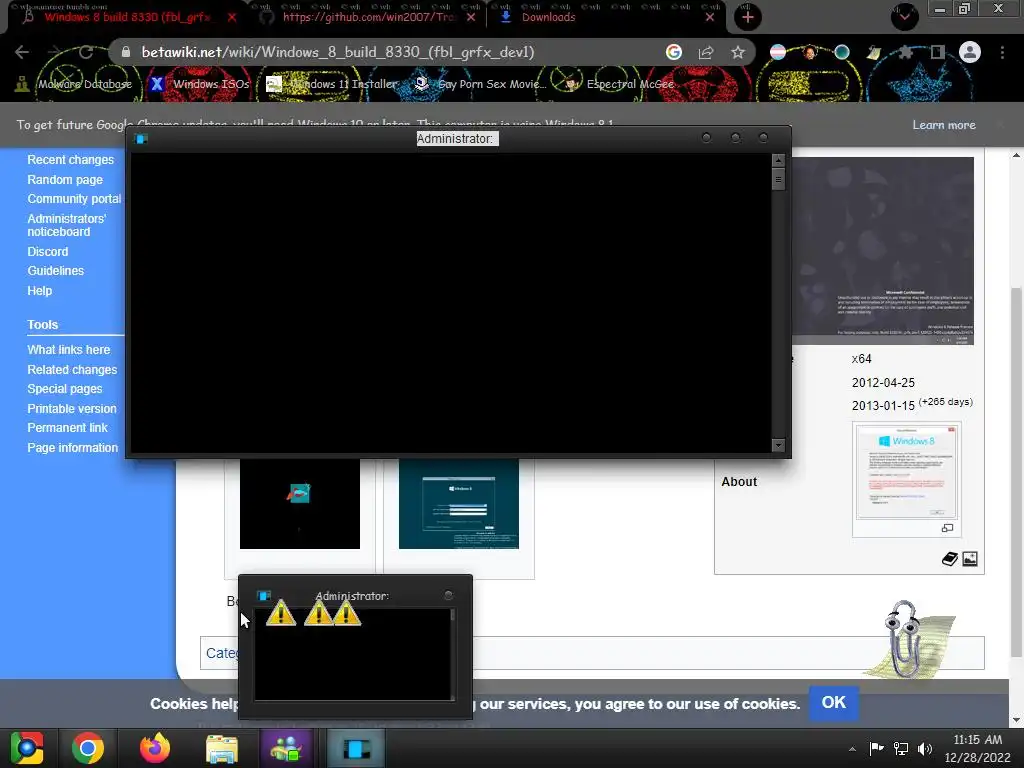1024x768 pixels.
Task: Open Recent changes in wiki sidebar
Action: [x=71, y=160]
